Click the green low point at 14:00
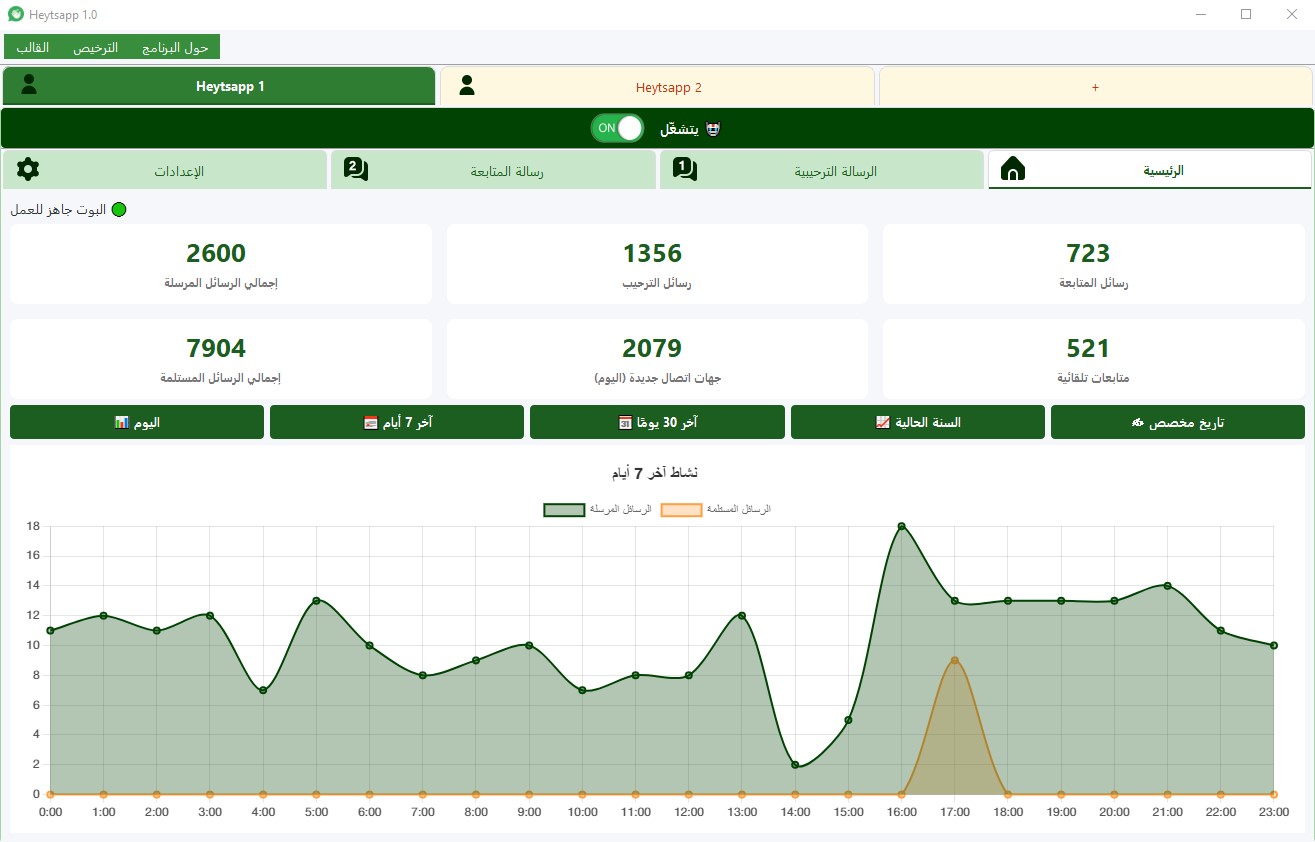Screen dimensions: 1315x842 pos(795,765)
